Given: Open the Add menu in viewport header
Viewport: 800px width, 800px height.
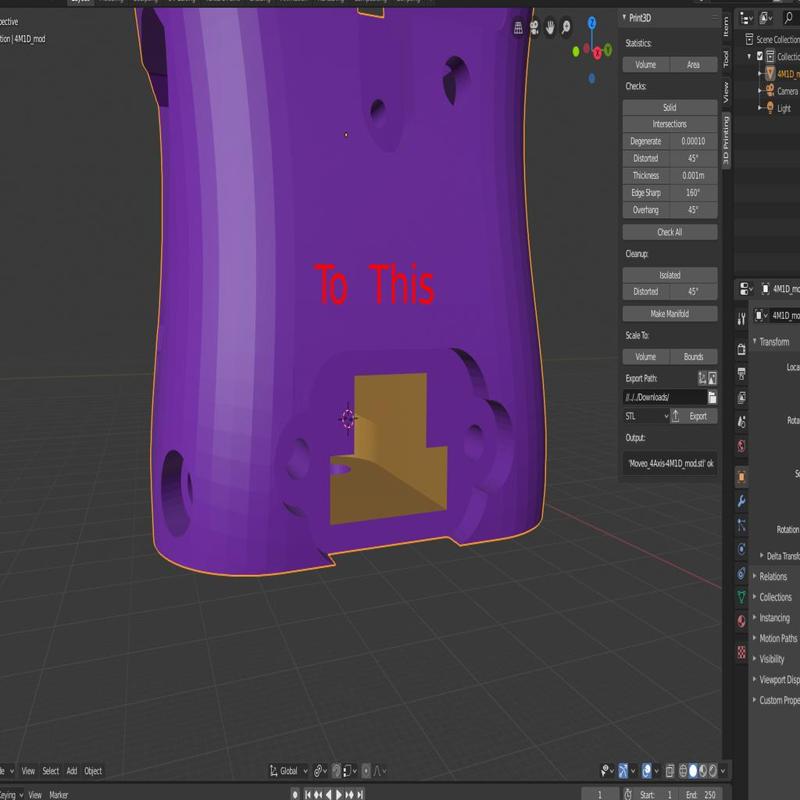Looking at the screenshot, I should [72, 770].
